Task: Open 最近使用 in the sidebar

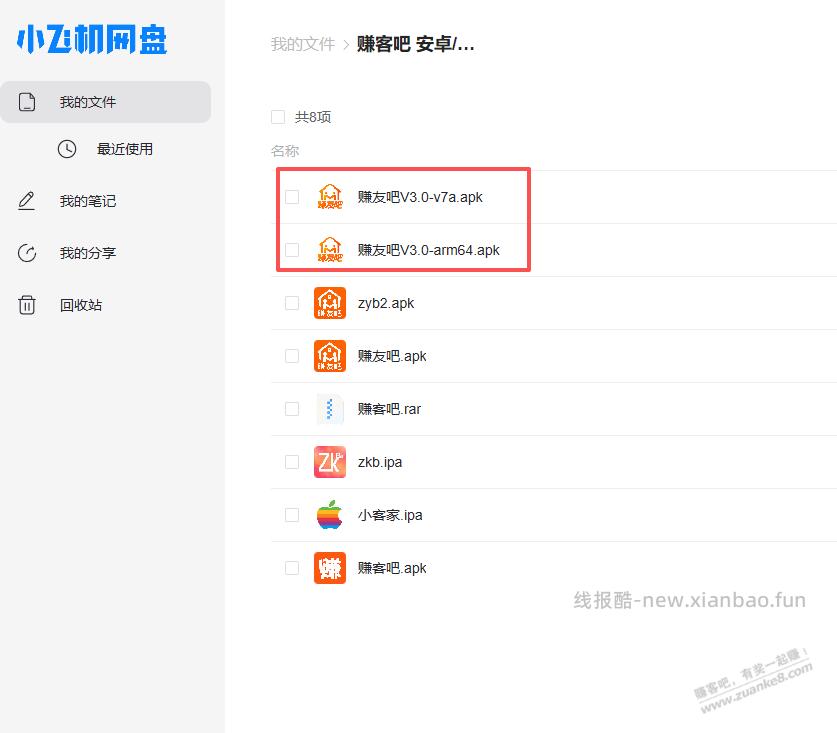Action: tap(125, 149)
